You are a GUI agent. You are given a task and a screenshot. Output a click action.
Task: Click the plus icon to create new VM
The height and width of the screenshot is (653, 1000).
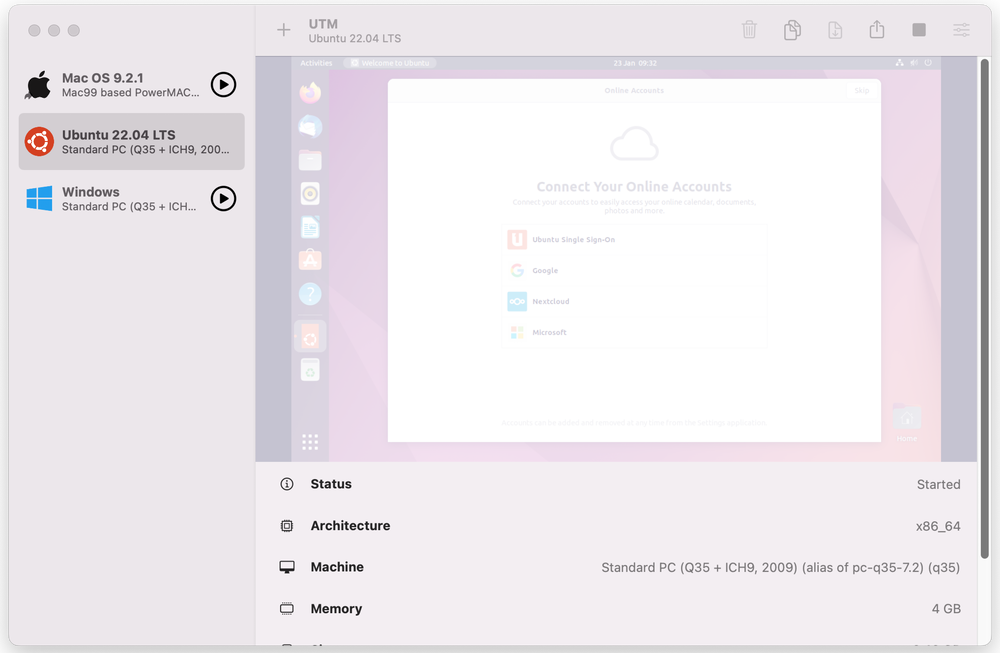point(284,30)
